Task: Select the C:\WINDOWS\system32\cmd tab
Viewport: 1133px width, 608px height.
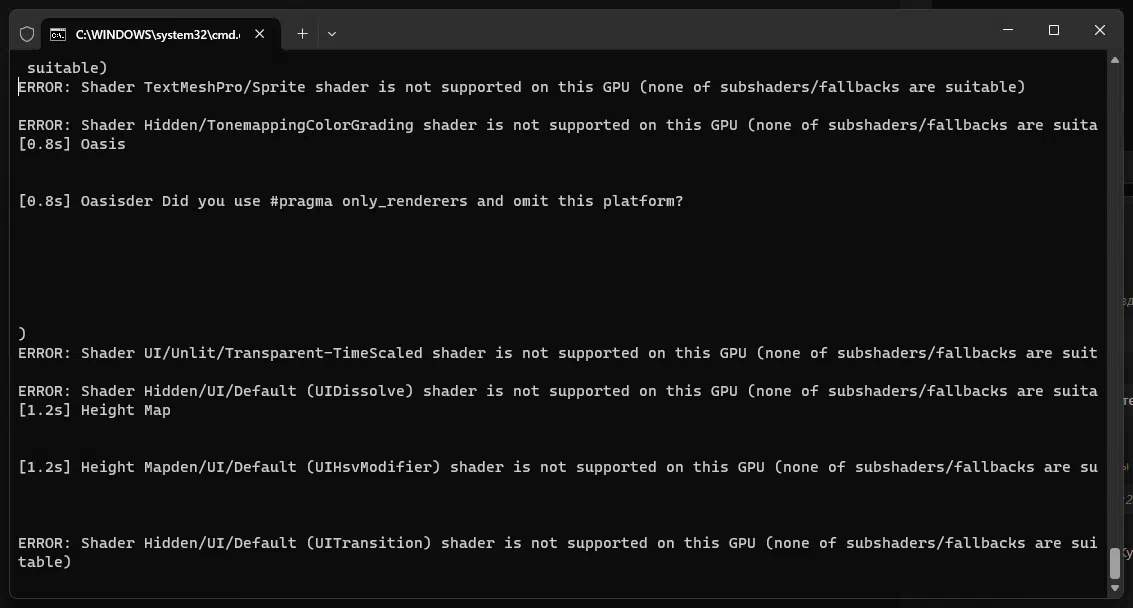Action: coord(160,34)
